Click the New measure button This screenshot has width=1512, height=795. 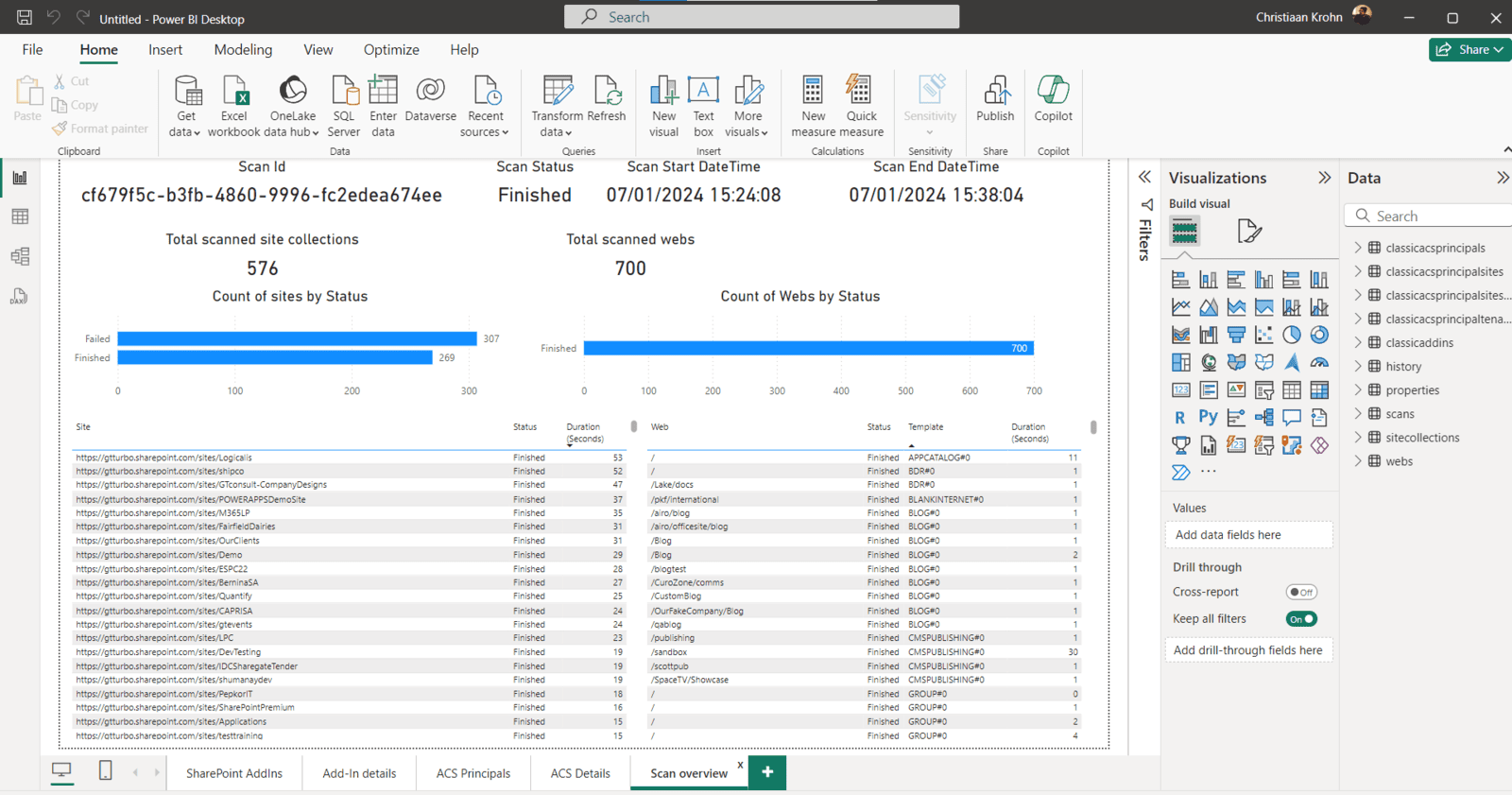(x=813, y=107)
